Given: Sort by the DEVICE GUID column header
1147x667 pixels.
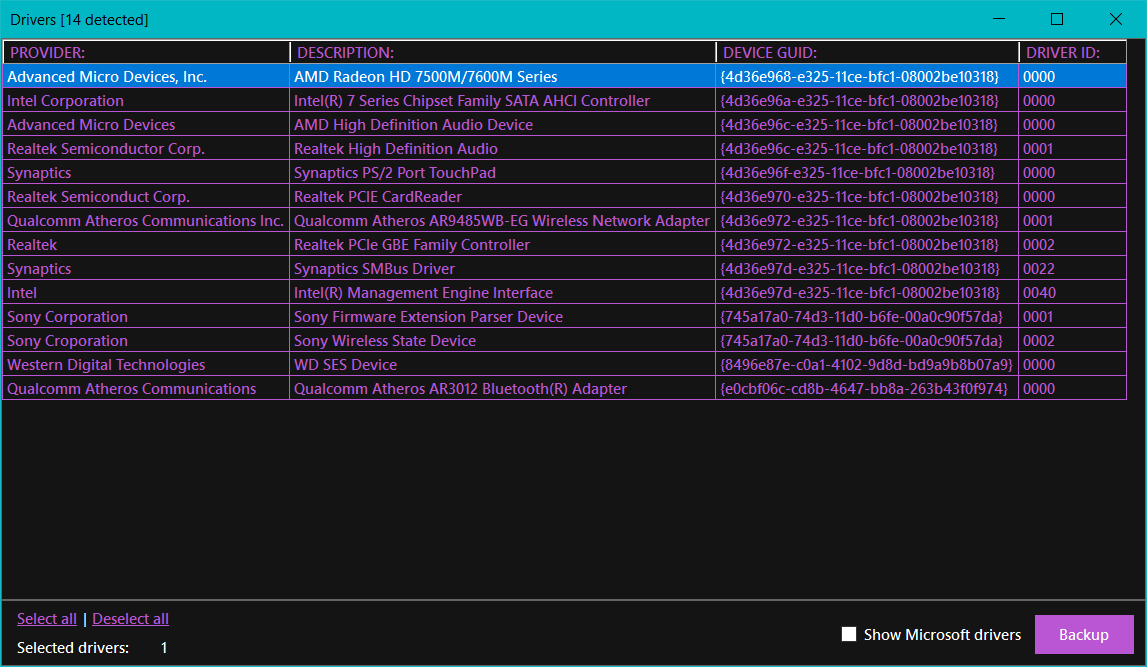Looking at the screenshot, I should coord(868,53).
